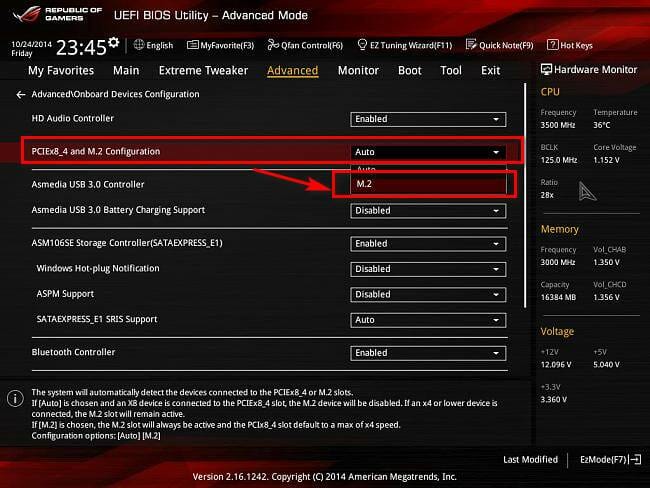
Task: Launch EZ Tuning Wizard(F11)
Action: (405, 45)
